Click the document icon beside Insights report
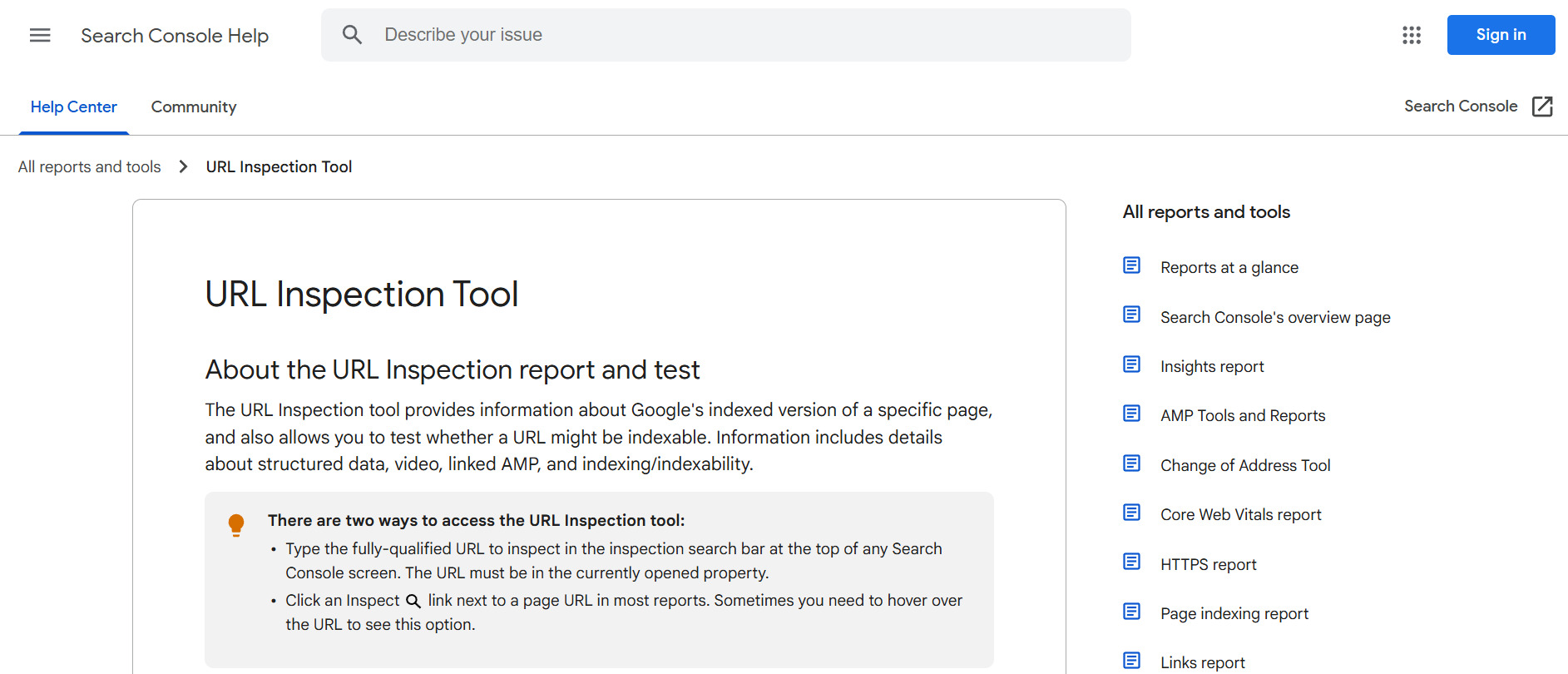Image resolution: width=1568 pixels, height=674 pixels. [1131, 364]
